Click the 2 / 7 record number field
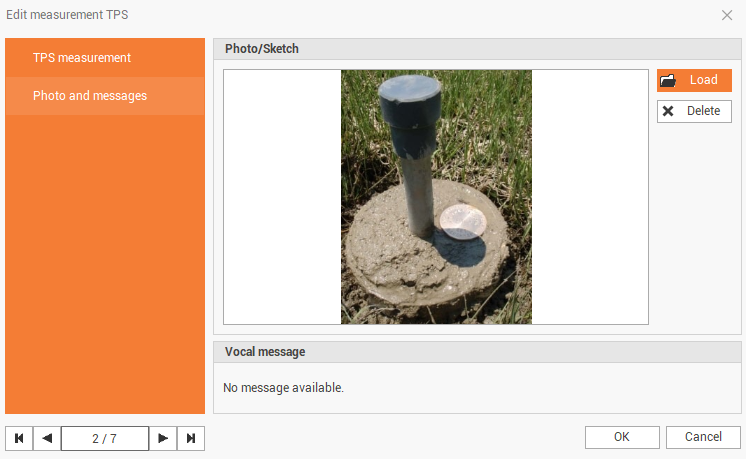The height and width of the screenshot is (459, 746). click(105, 438)
